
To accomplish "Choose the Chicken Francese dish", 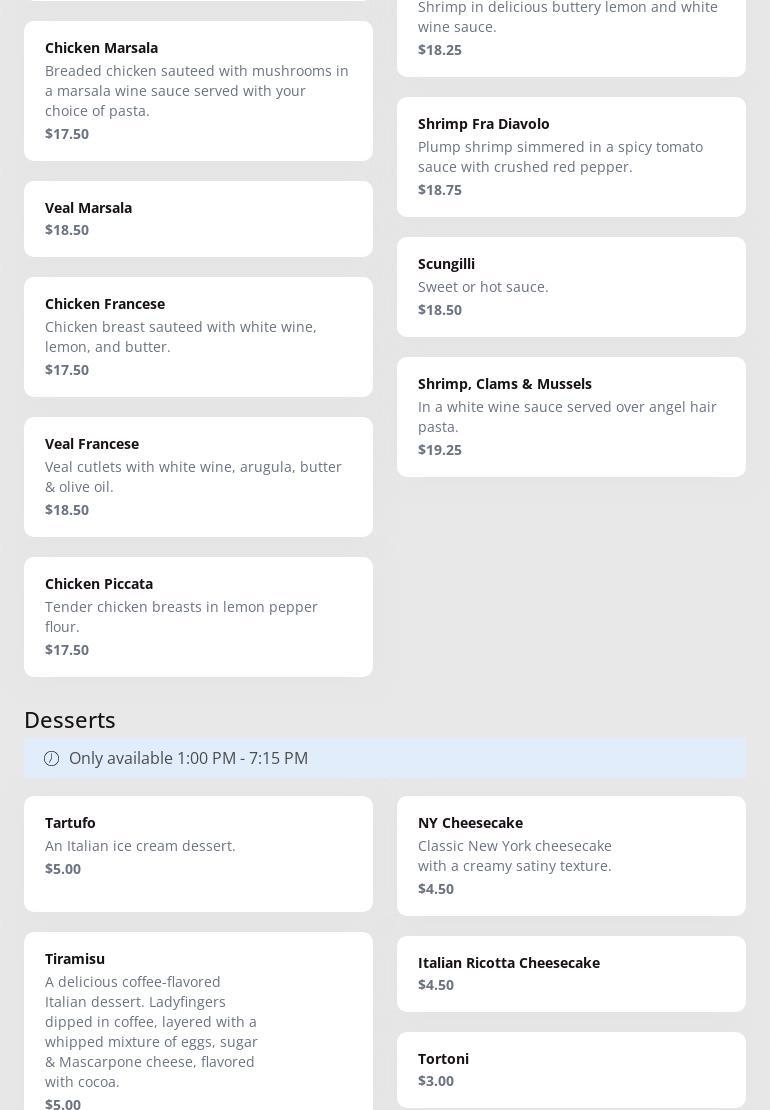I will tap(198, 336).
